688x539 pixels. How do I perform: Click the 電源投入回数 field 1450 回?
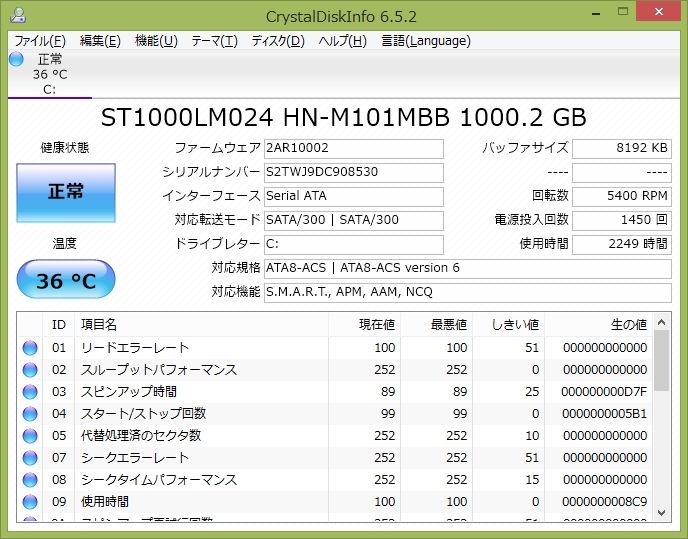tap(622, 220)
